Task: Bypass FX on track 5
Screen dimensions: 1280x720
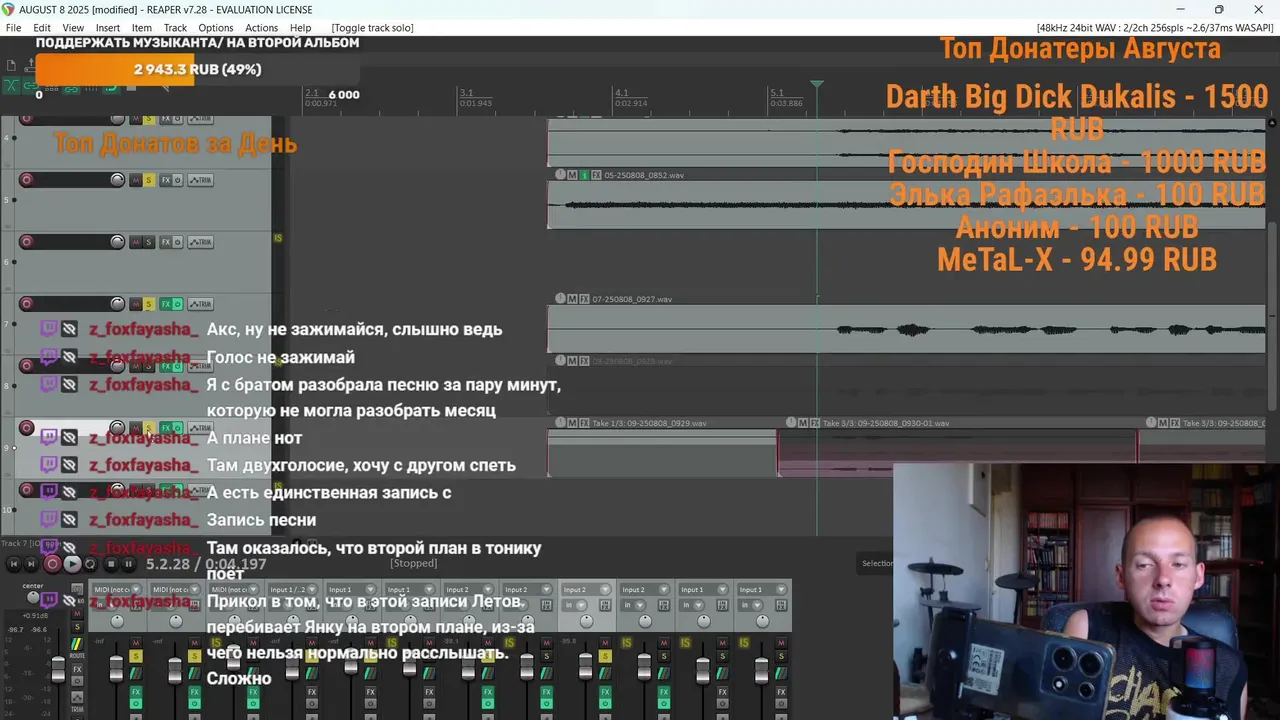Action: [x=177, y=180]
